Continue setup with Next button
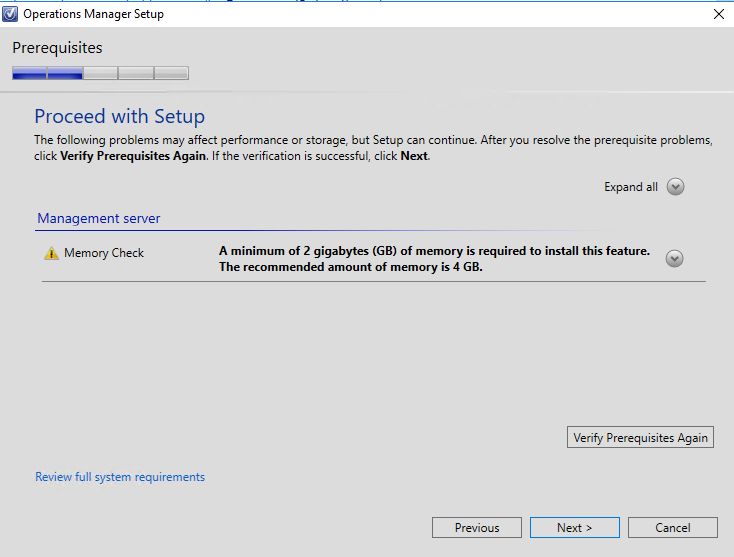The width and height of the screenshot is (734, 557). point(574,528)
